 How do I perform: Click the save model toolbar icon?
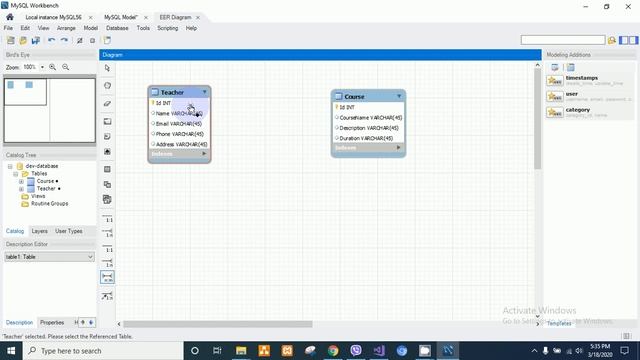[x=36, y=40]
